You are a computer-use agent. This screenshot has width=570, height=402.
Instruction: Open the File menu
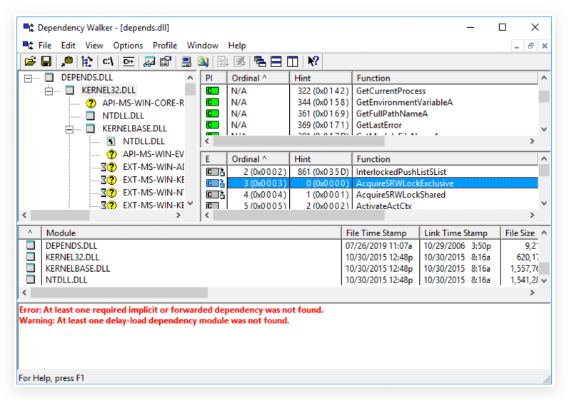[45, 45]
